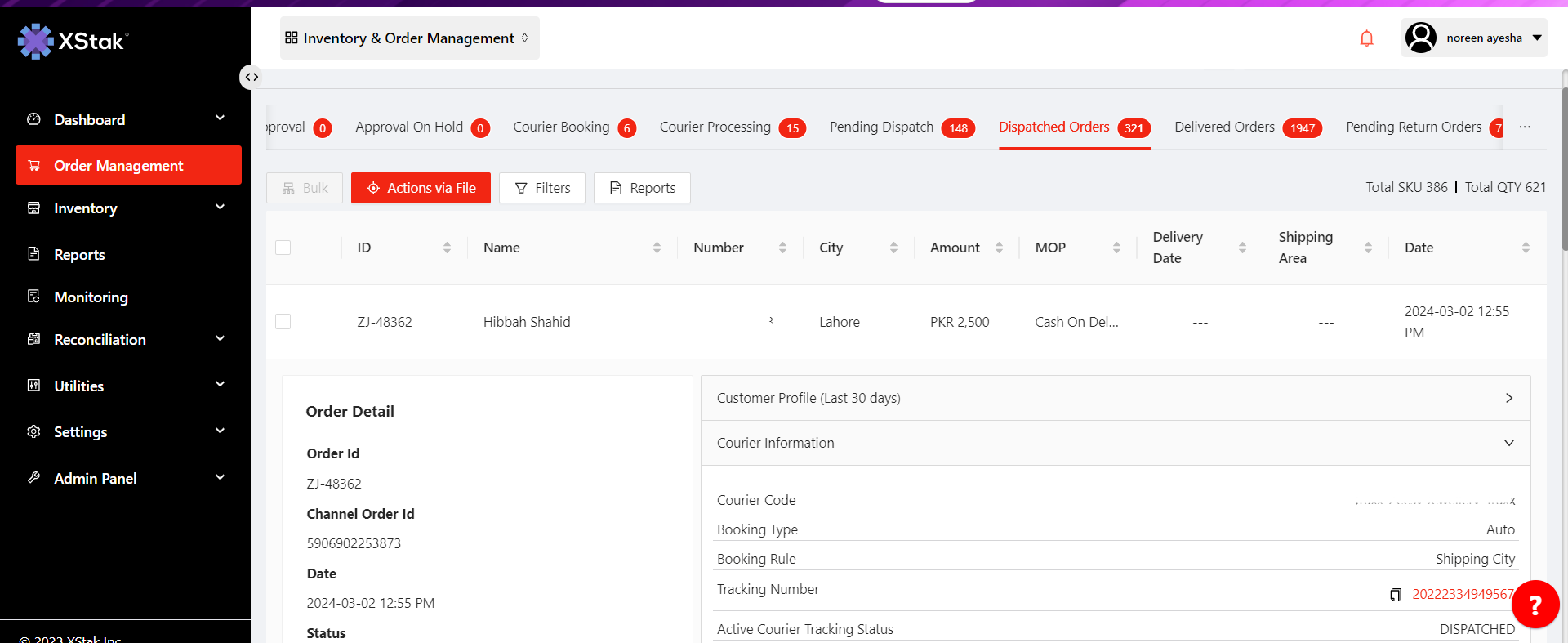Copy the tracking number using copy icon
Viewport: 1568px width, 643px height.
1396,595
